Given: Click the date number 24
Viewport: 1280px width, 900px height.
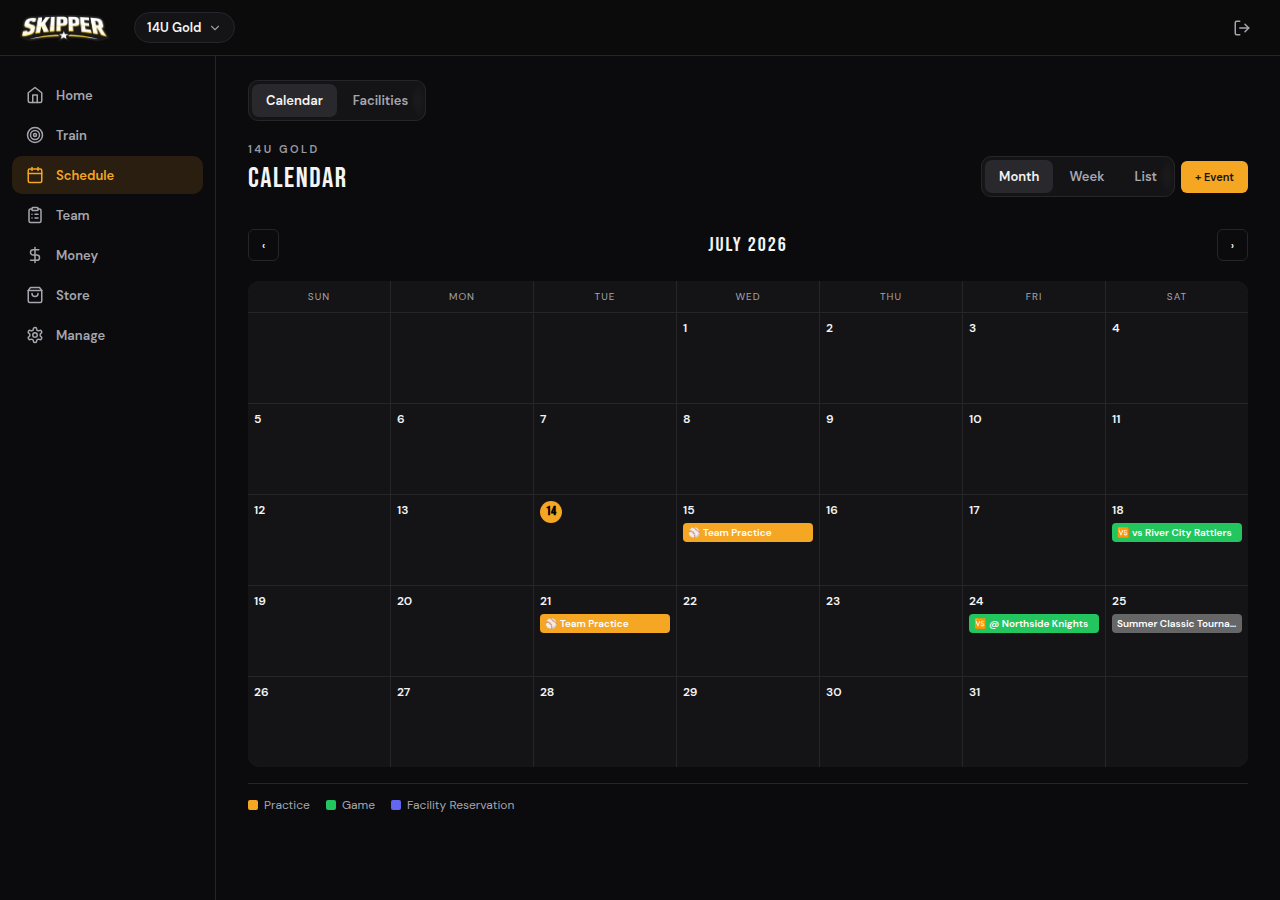Looking at the screenshot, I should pos(976,601).
